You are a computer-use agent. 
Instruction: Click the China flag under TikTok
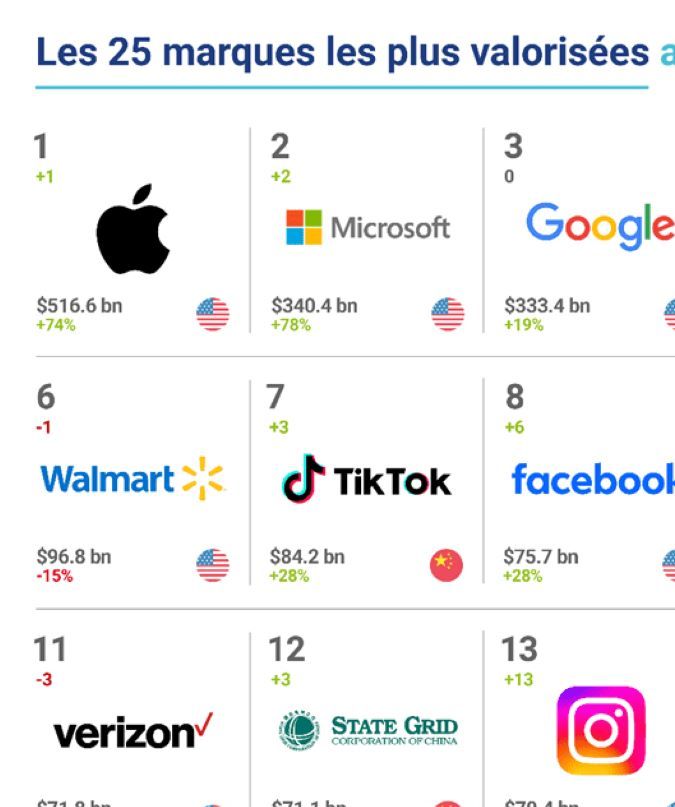446,566
